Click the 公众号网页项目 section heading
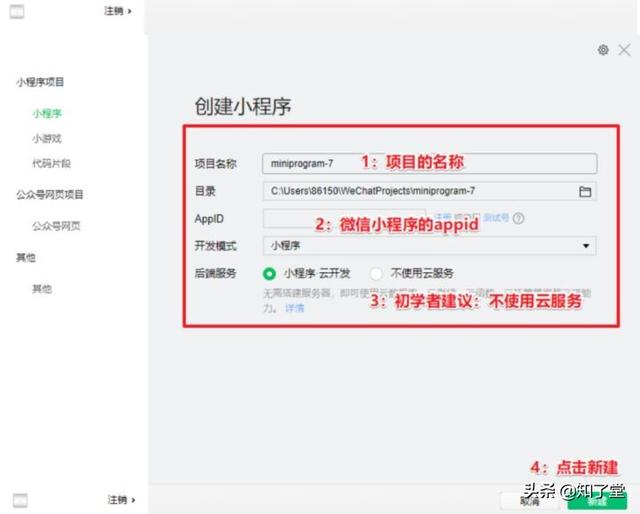 [x=49, y=195]
